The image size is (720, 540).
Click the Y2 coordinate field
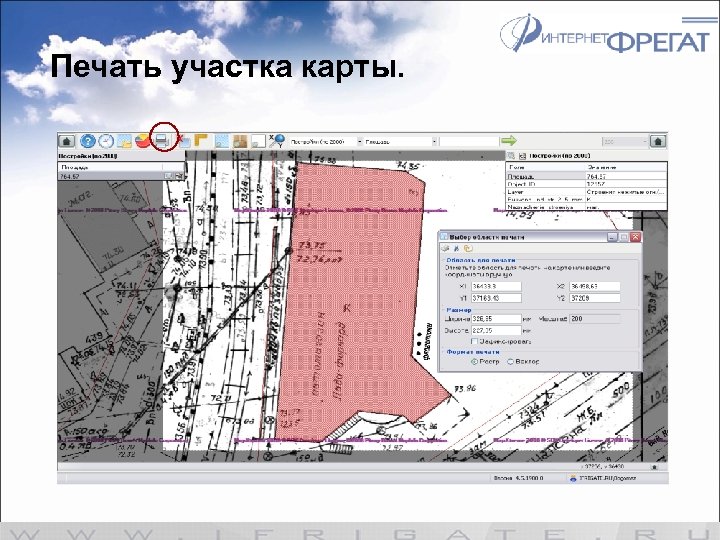(595, 298)
